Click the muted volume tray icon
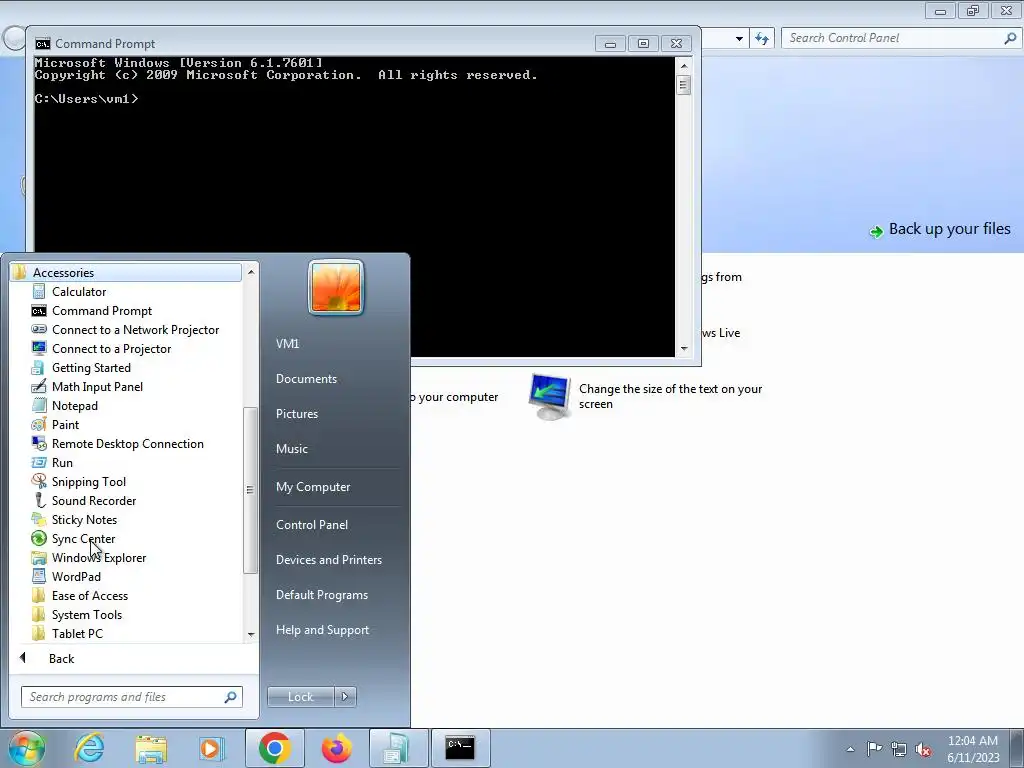Image resolution: width=1024 pixels, height=768 pixels. tap(923, 749)
